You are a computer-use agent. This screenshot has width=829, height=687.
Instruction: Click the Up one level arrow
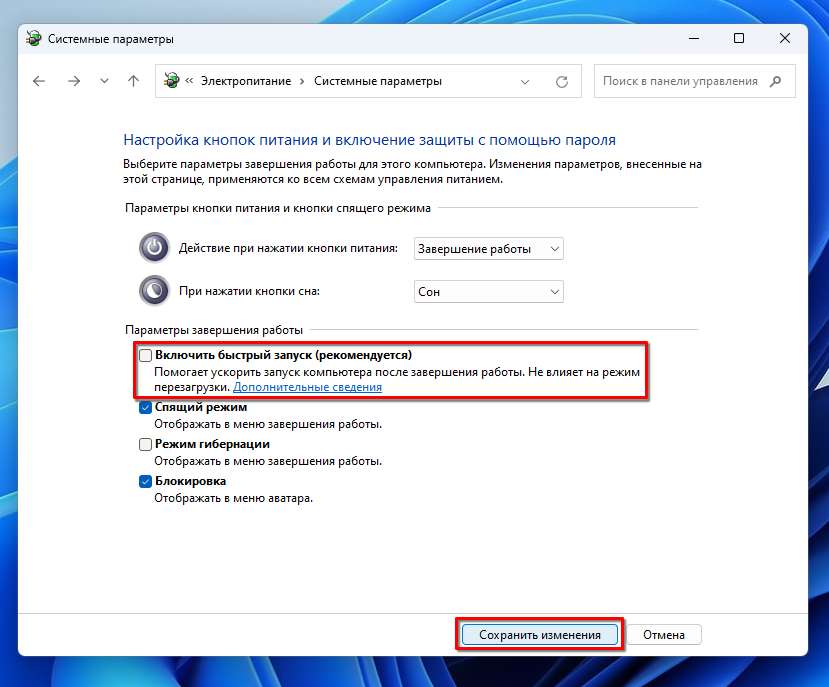click(134, 81)
